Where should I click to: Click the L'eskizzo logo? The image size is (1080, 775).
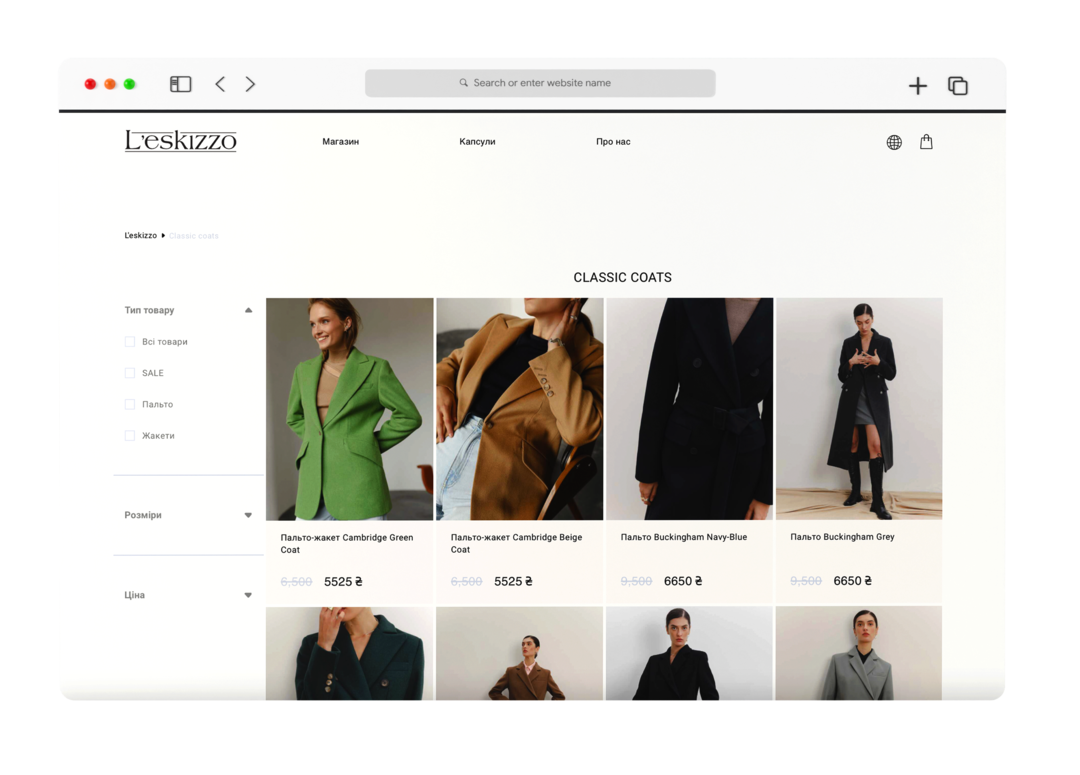180,141
